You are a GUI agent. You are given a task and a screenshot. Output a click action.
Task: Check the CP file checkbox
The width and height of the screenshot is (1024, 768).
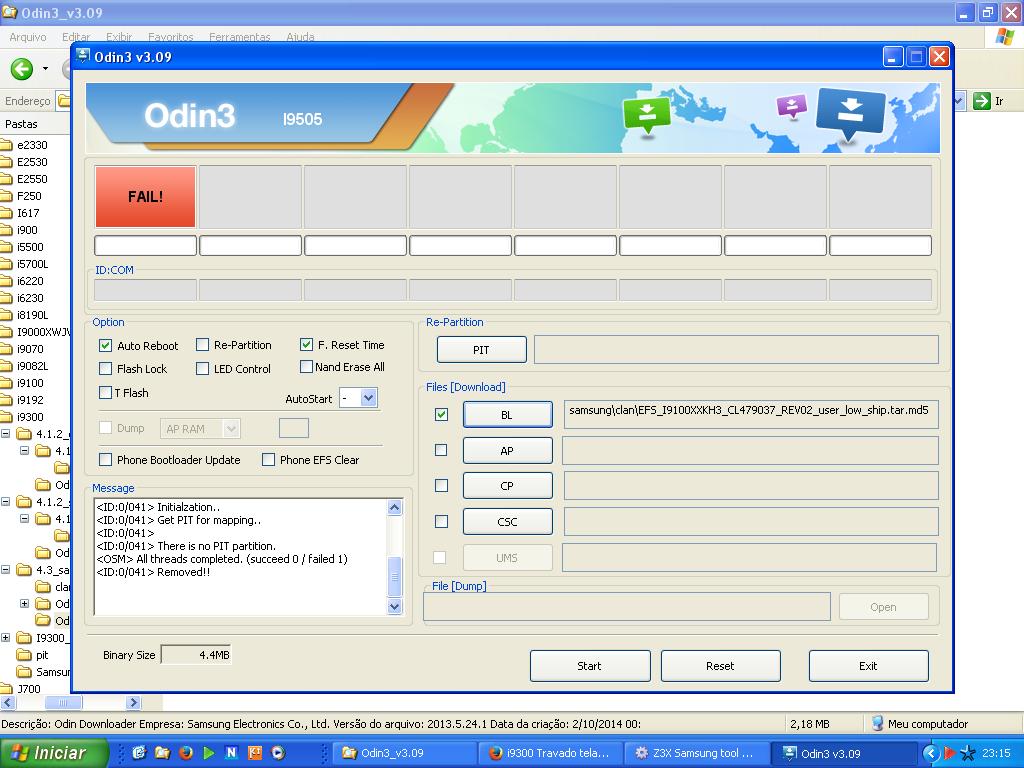click(441, 485)
